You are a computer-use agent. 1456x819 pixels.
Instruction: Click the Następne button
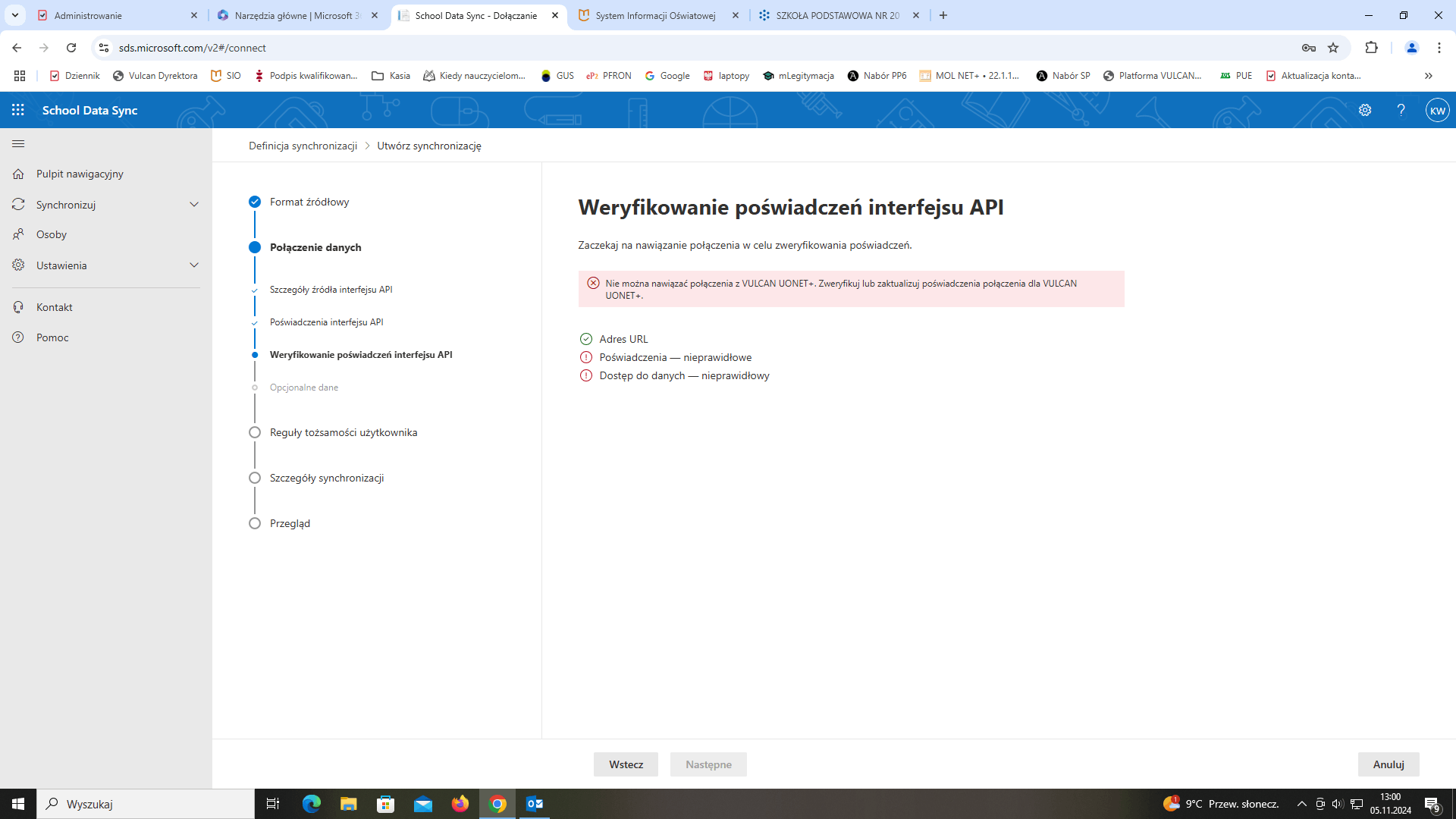tap(708, 764)
